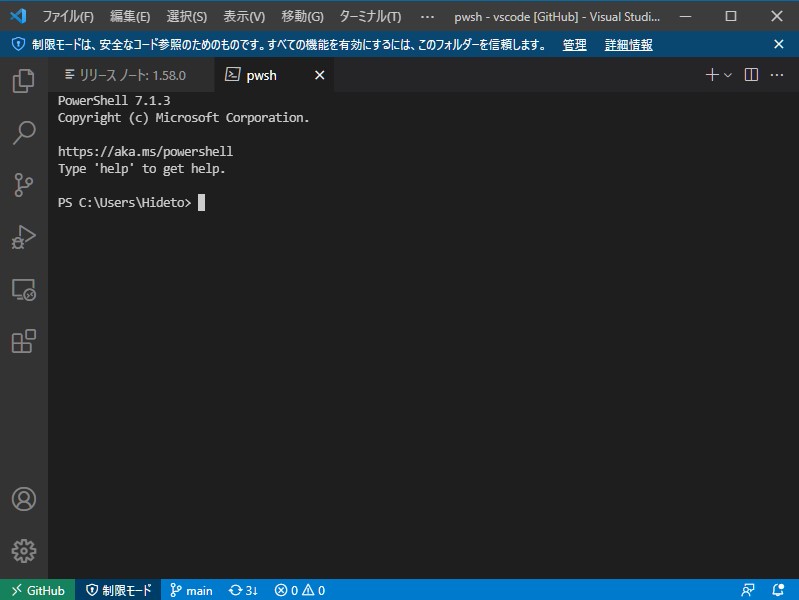Open editor more actions ellipsis
This screenshot has width=799, height=600.
pos(777,75)
